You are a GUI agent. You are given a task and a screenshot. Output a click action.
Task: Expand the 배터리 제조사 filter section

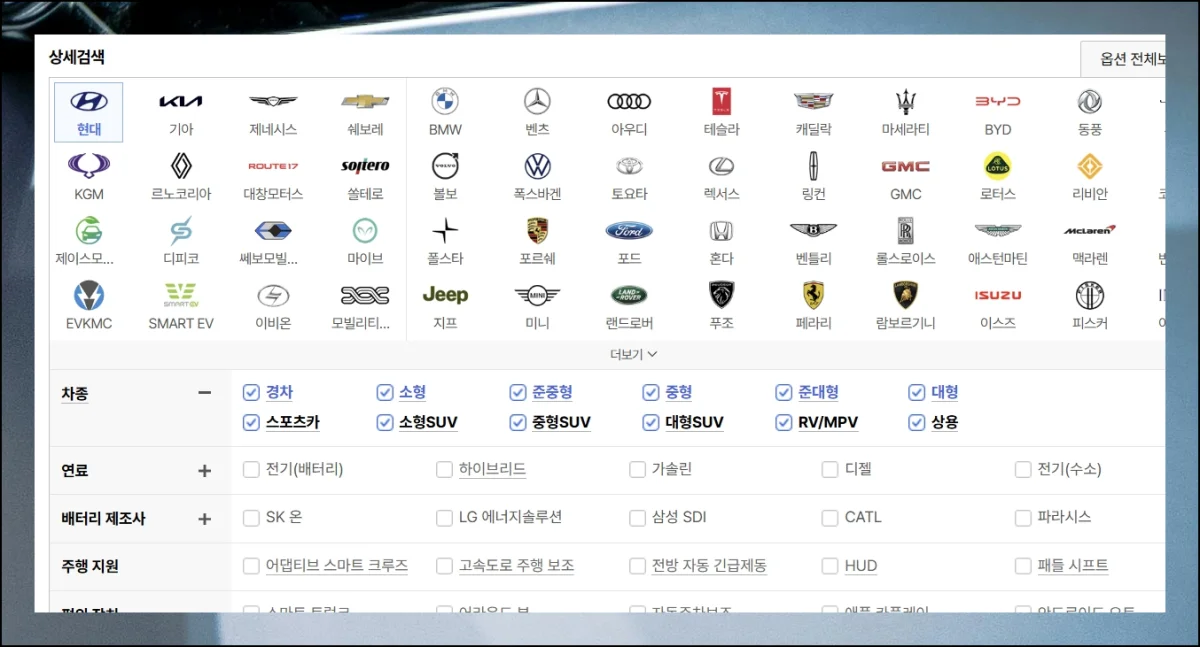tap(205, 519)
